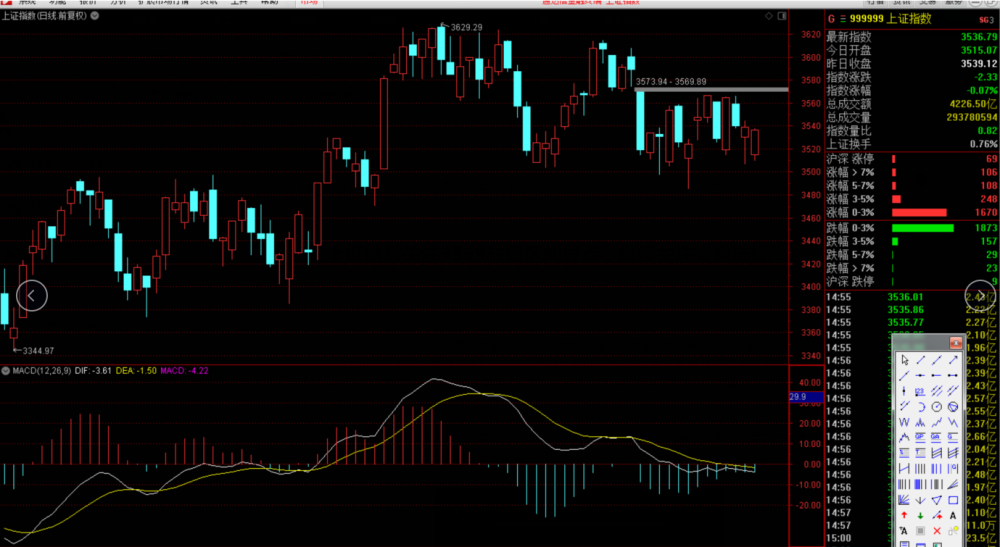Go to next chart with right arrow
This screenshot has height=547, width=1000.
click(x=980, y=296)
